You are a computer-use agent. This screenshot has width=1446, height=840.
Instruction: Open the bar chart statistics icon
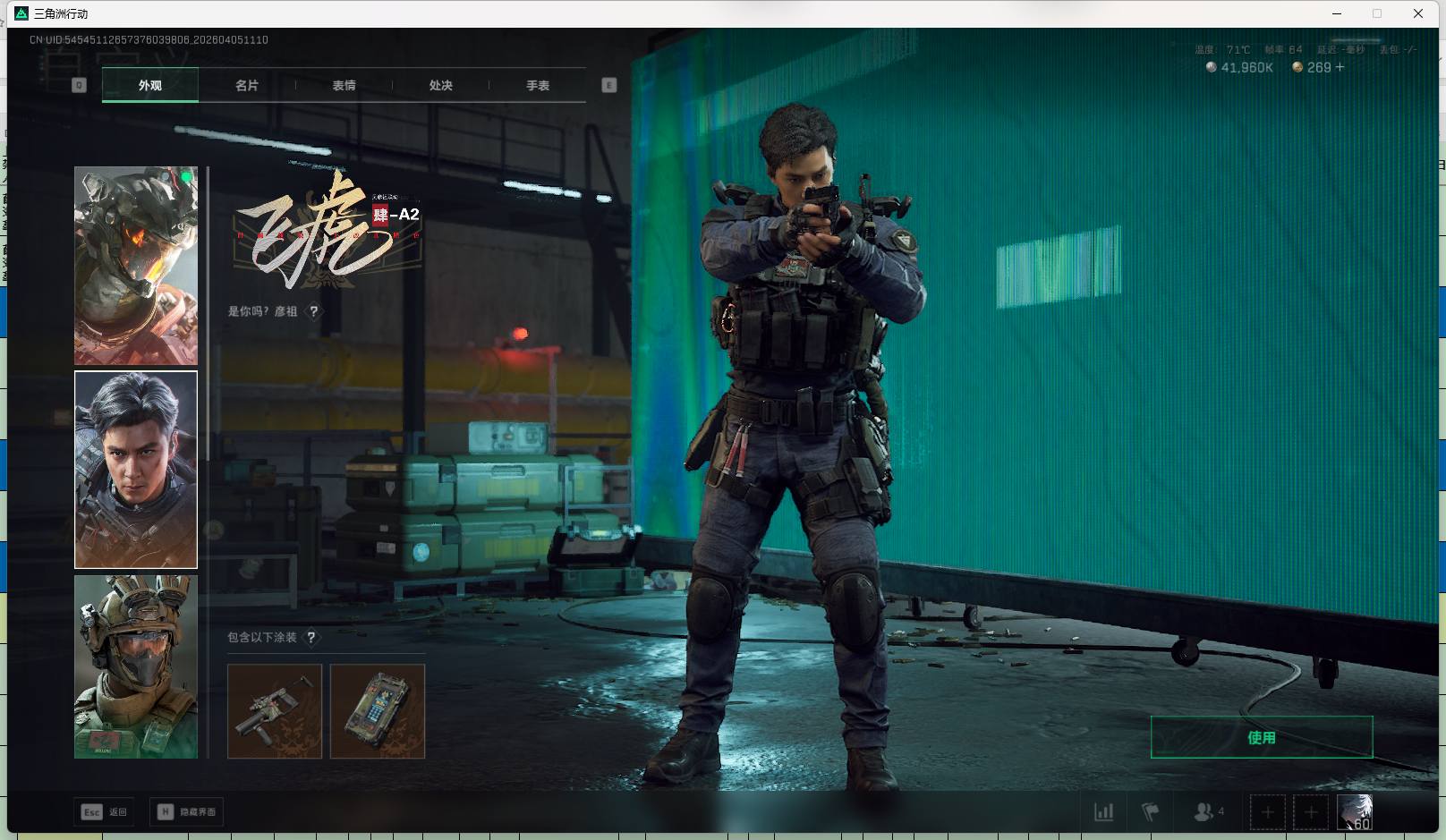[x=1104, y=812]
